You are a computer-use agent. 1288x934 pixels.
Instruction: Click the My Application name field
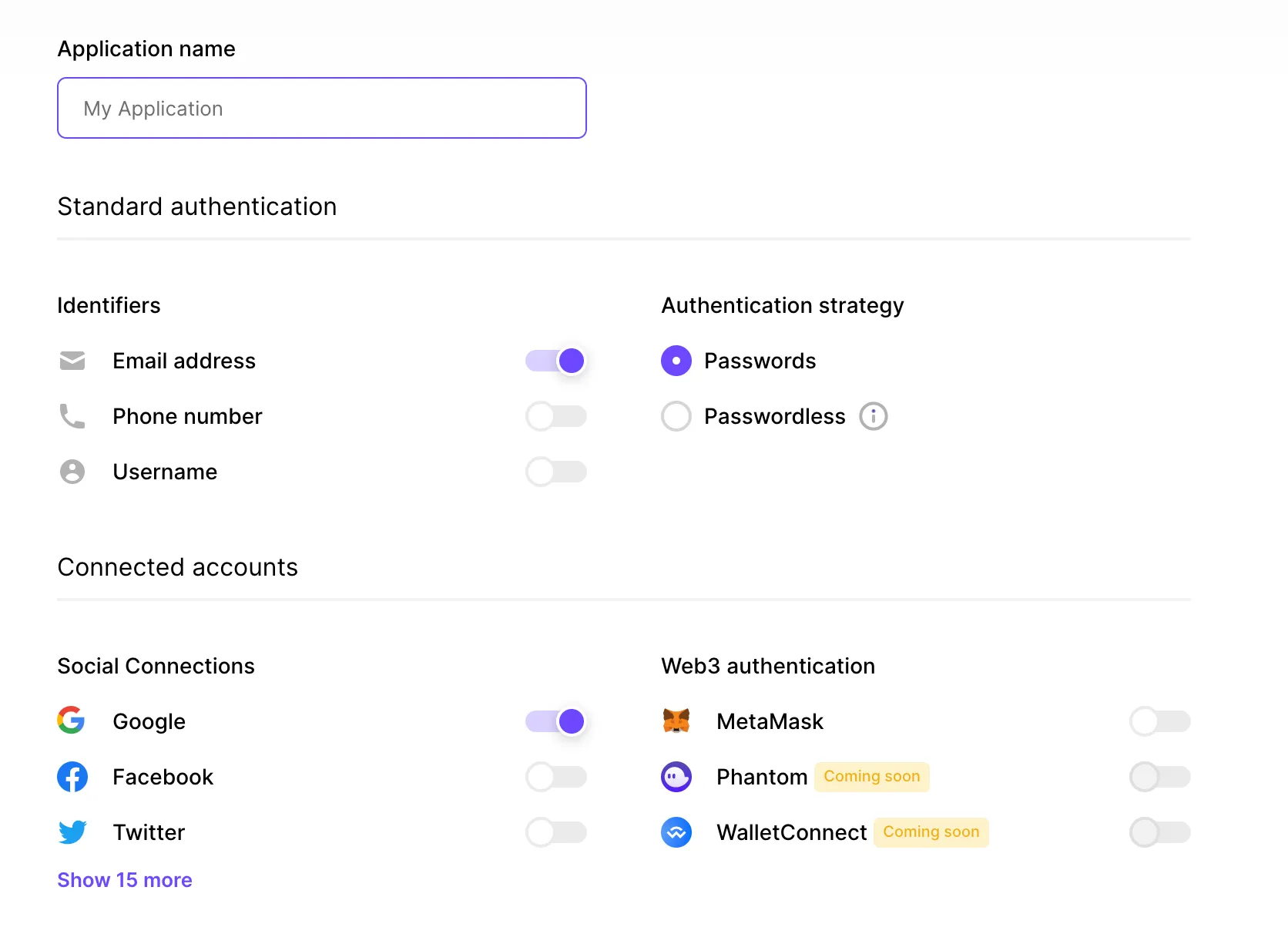(x=321, y=108)
